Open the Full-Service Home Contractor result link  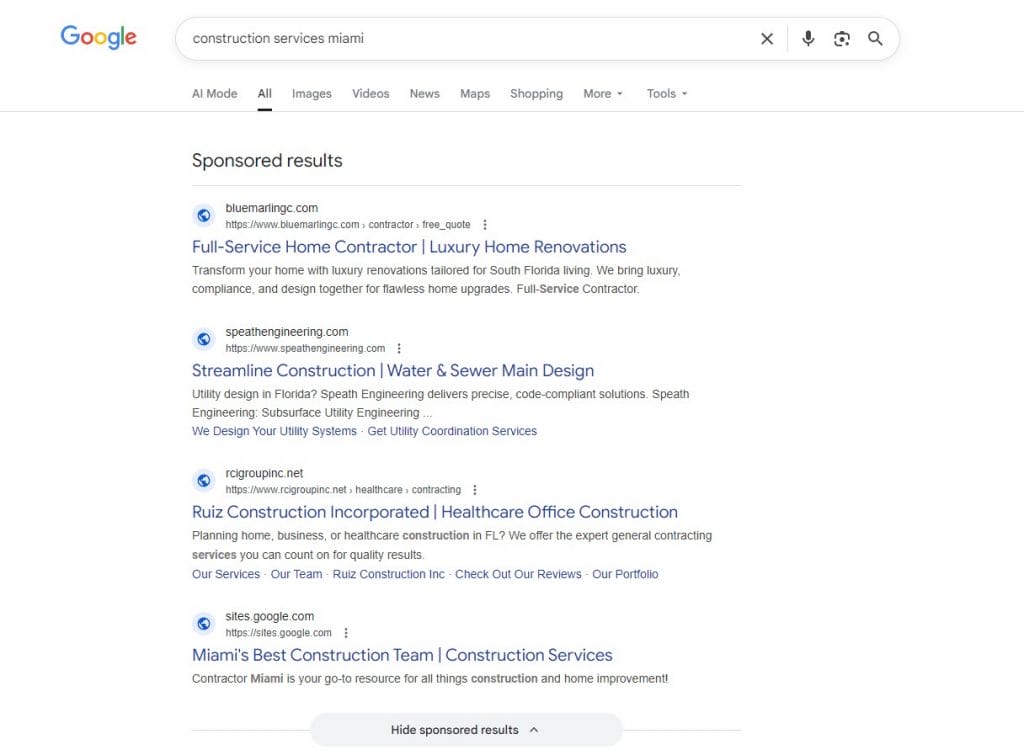click(409, 246)
